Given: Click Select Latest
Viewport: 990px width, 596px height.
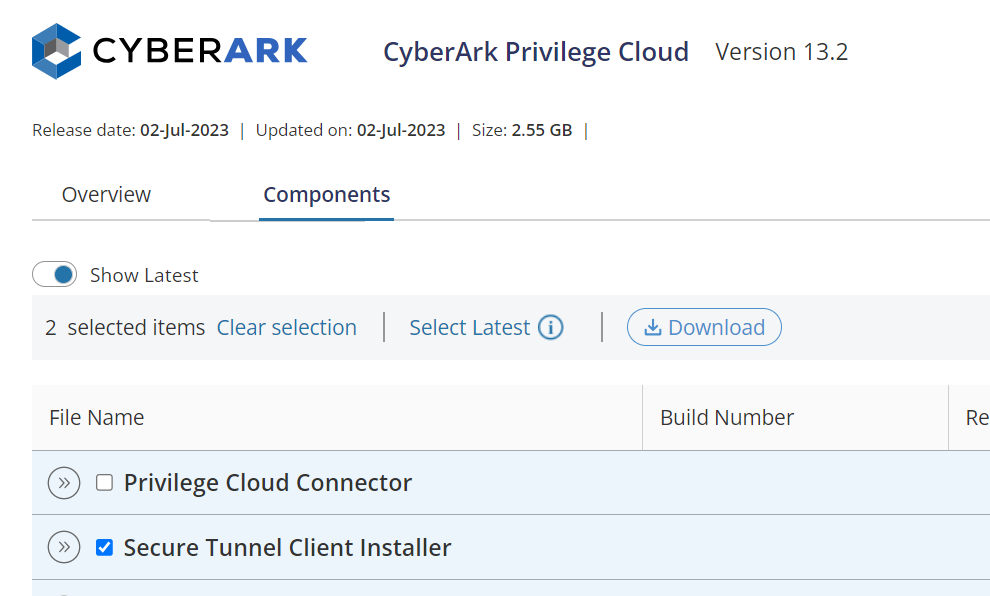Looking at the screenshot, I should 470,327.
